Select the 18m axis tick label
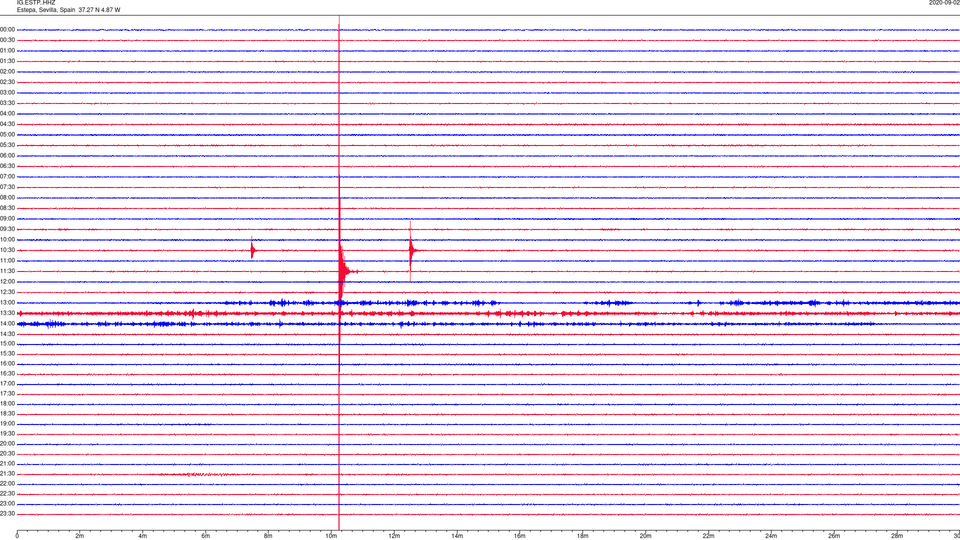Screen dimensions: 960x540 click(583, 536)
